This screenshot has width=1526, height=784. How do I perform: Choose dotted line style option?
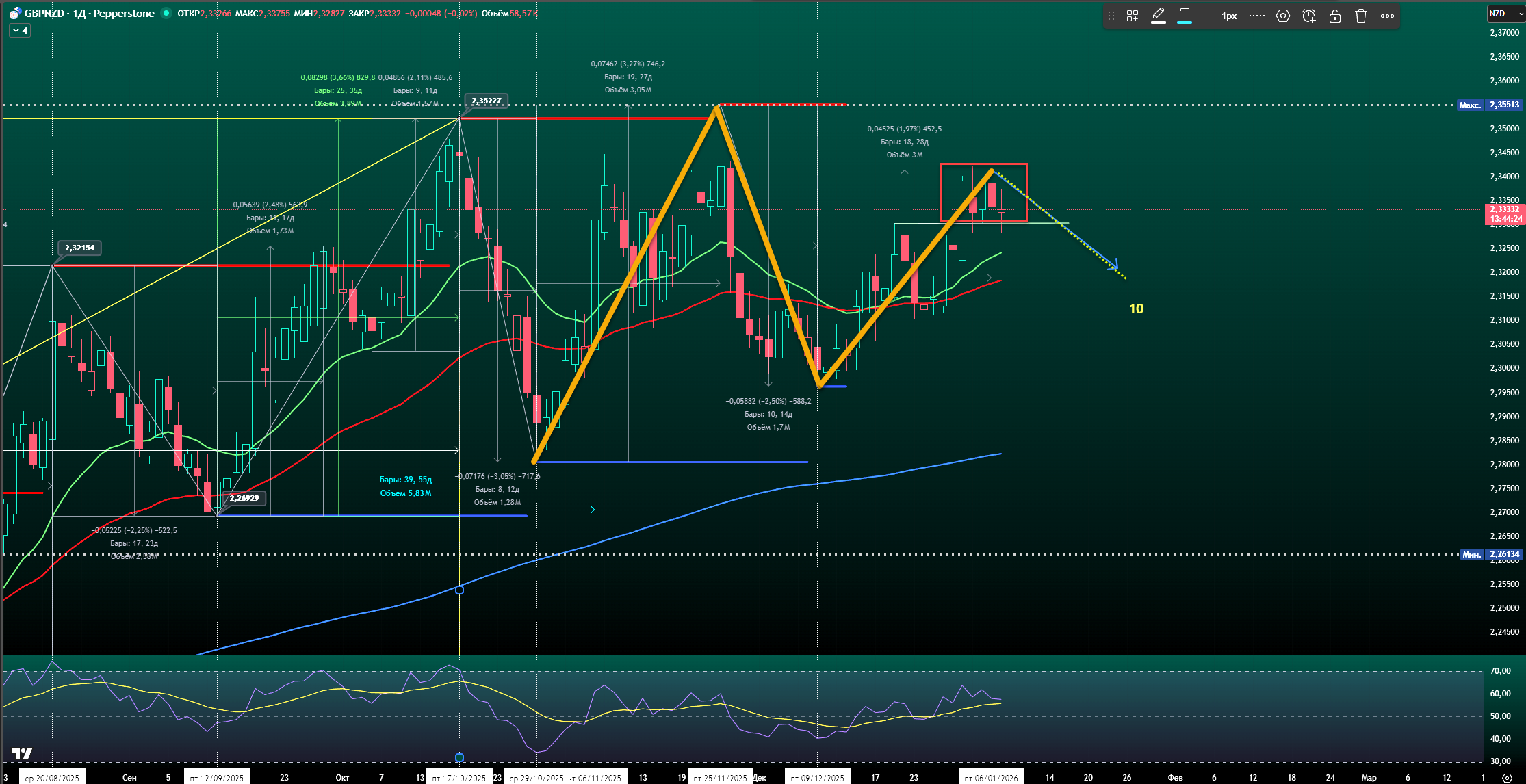coord(1257,16)
